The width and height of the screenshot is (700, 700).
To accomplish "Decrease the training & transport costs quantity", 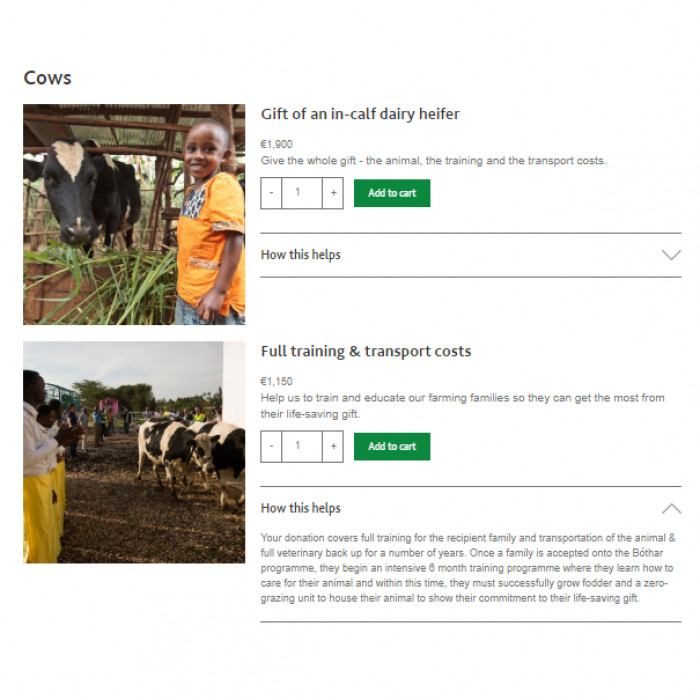I will point(271,446).
